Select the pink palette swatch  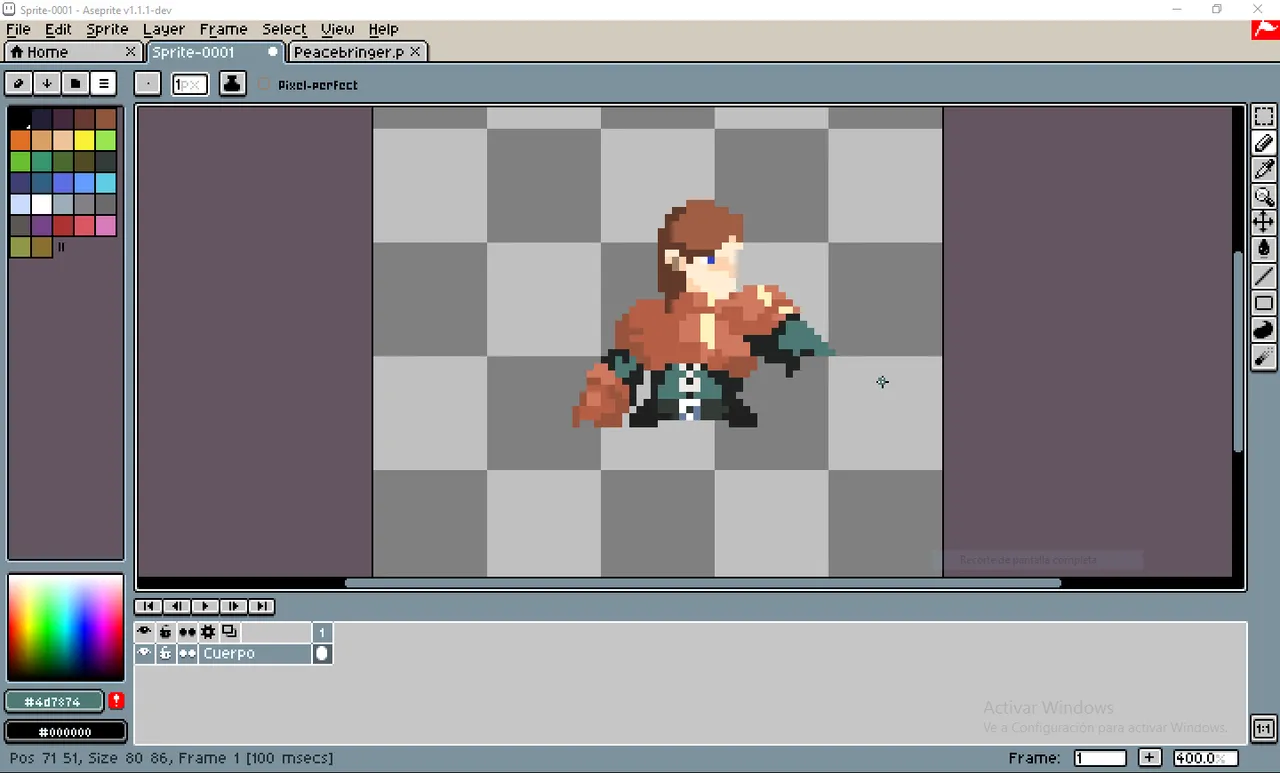(x=105, y=226)
